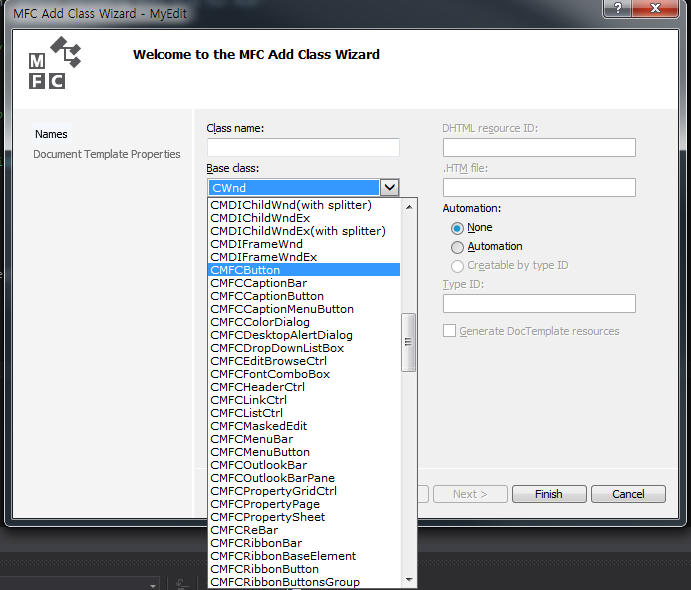Open the Names wizard page
Image resolution: width=691 pixels, height=590 pixels.
pos(51,134)
